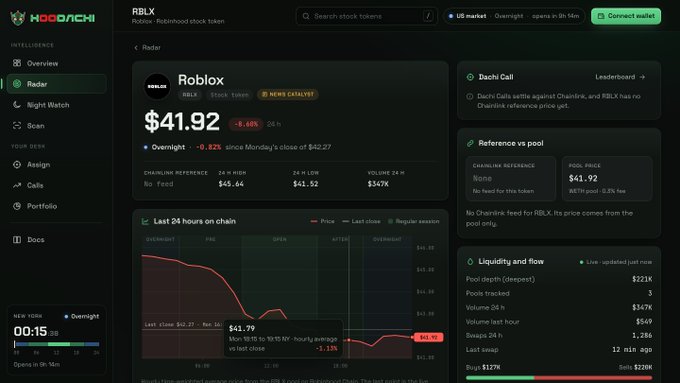
Task: Open the Overview page icon
Action: (17, 63)
